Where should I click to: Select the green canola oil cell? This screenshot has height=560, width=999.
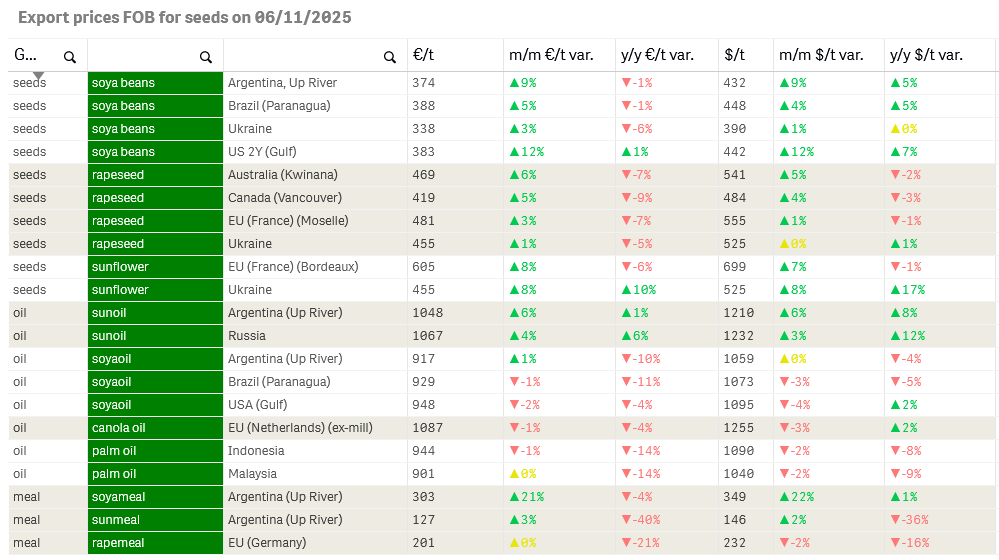tap(155, 428)
